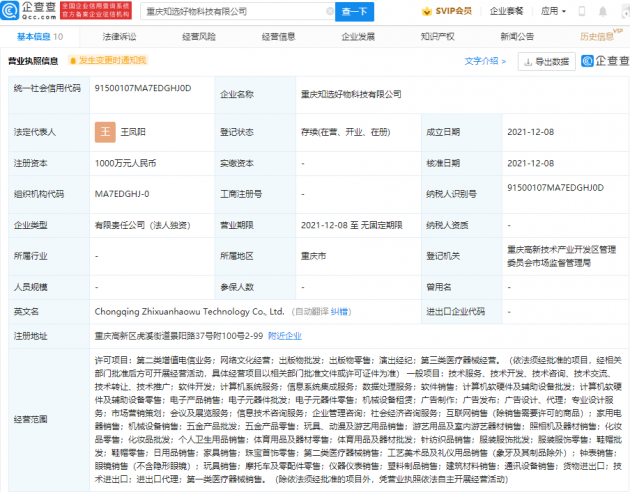630x492 pixels.
Task: Click the 纳税人识别号 value 91500107MA7EDGHJ0D
Action: click(x=555, y=188)
